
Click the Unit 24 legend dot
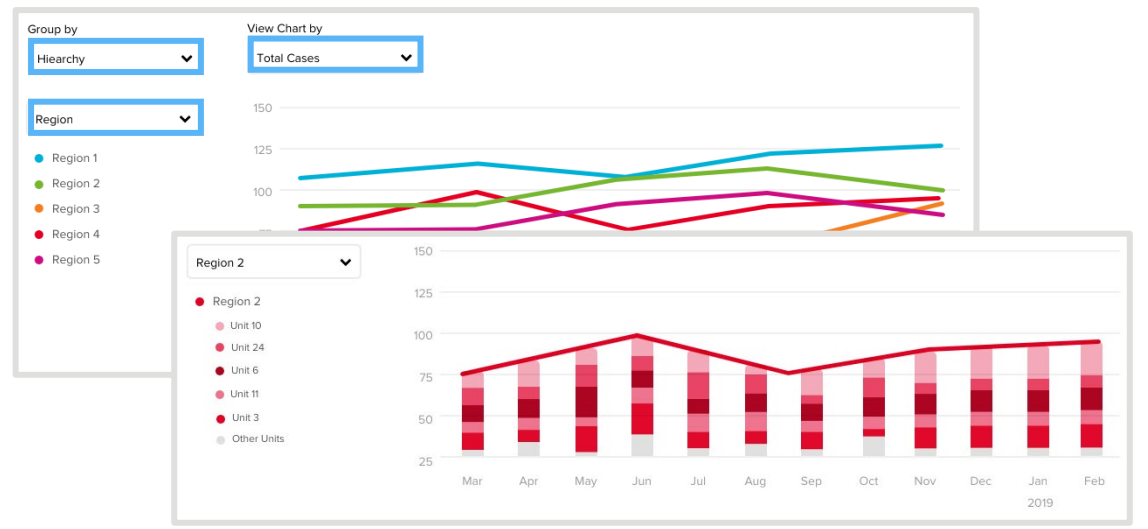click(x=219, y=348)
